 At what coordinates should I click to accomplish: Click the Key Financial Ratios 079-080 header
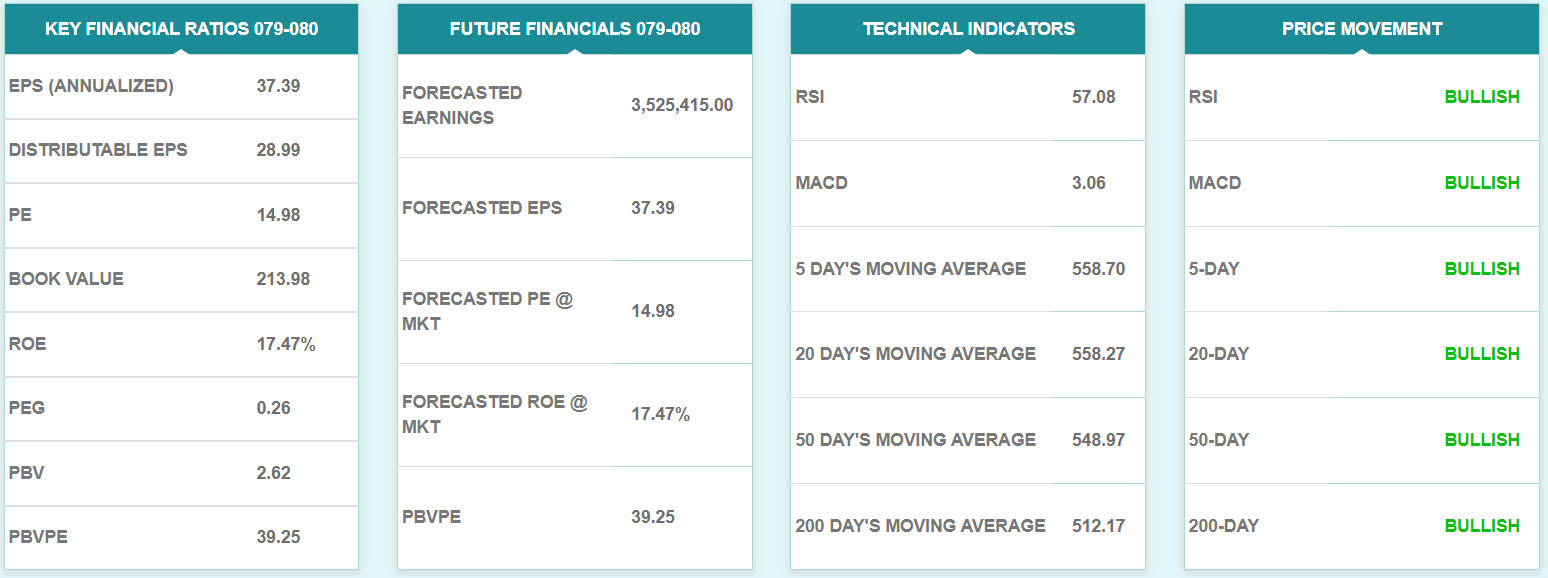coord(181,29)
